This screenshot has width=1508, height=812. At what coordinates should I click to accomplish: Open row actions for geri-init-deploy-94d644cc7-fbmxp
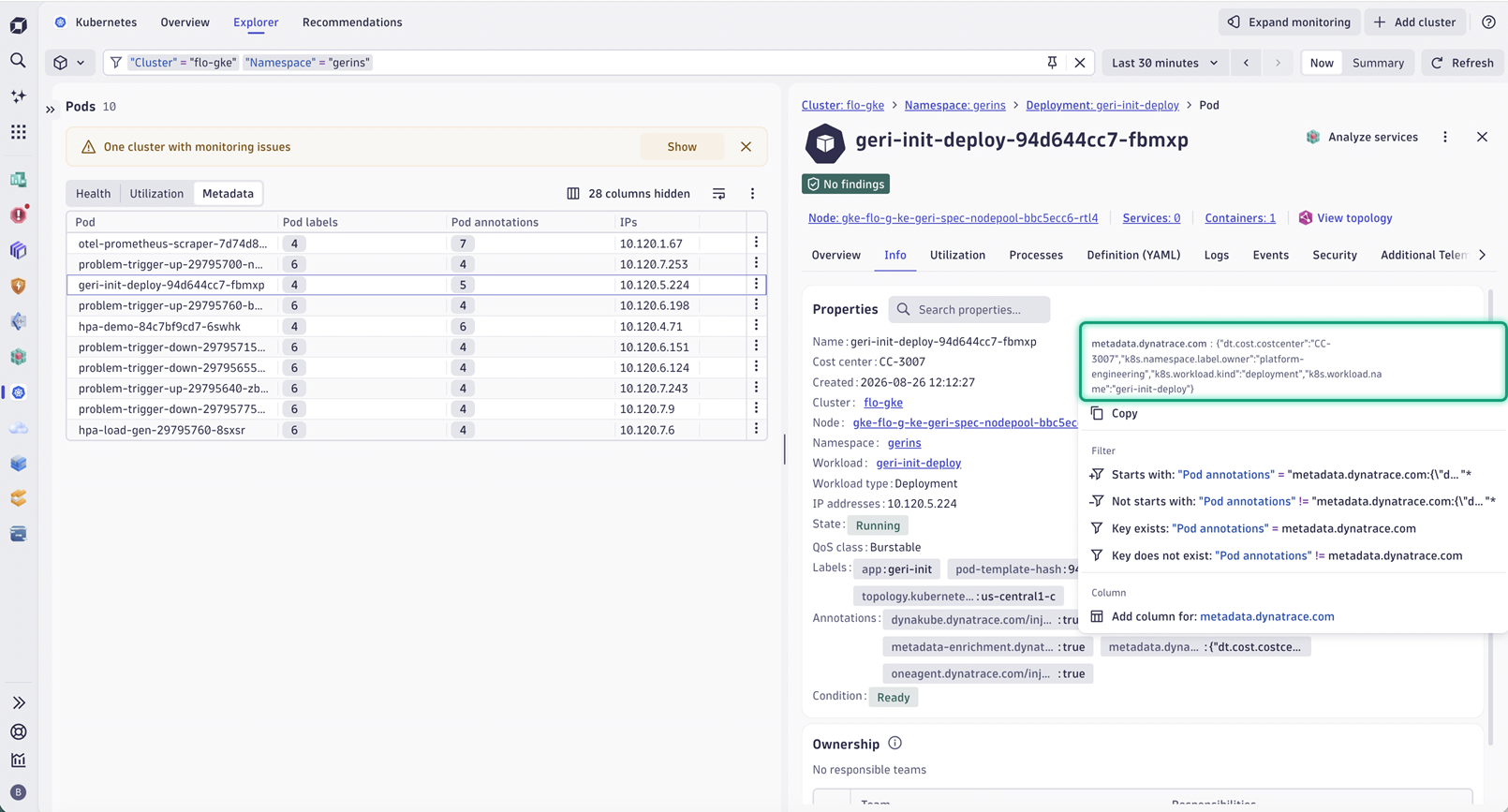(x=757, y=284)
